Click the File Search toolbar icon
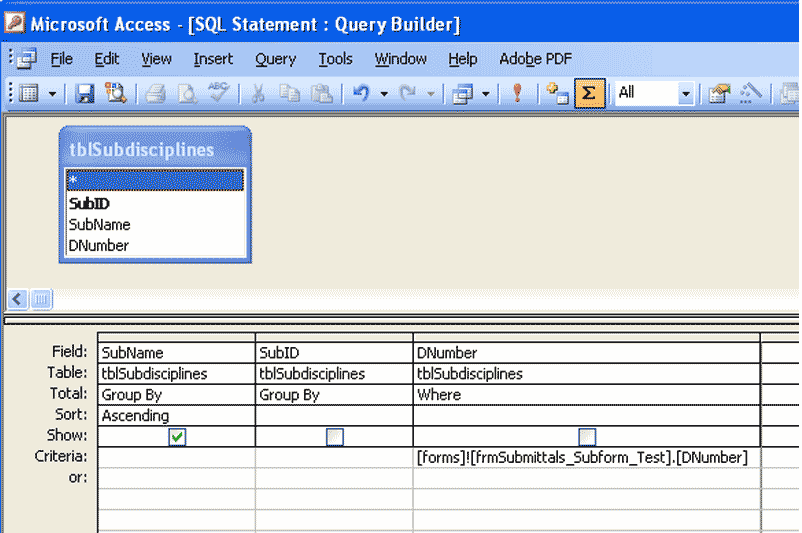Viewport: 802px width, 533px height. (x=116, y=93)
